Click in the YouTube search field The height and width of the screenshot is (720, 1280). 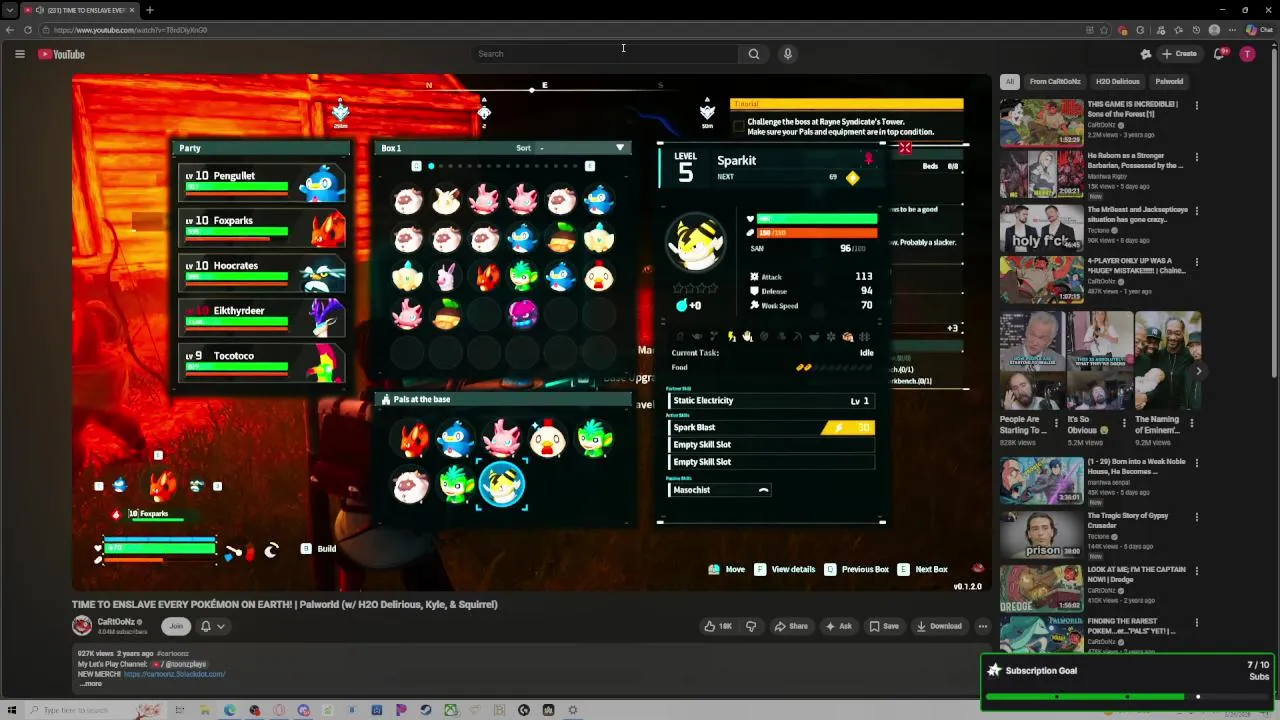[x=605, y=54]
